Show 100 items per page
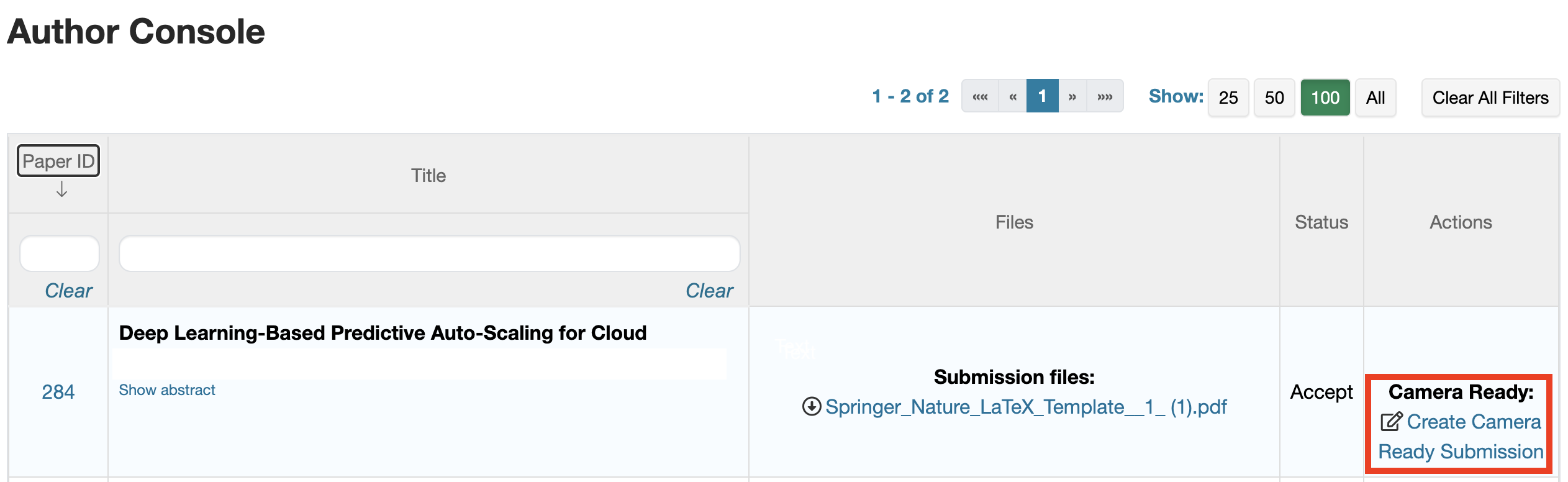The width and height of the screenshot is (1568, 482). [x=1325, y=98]
